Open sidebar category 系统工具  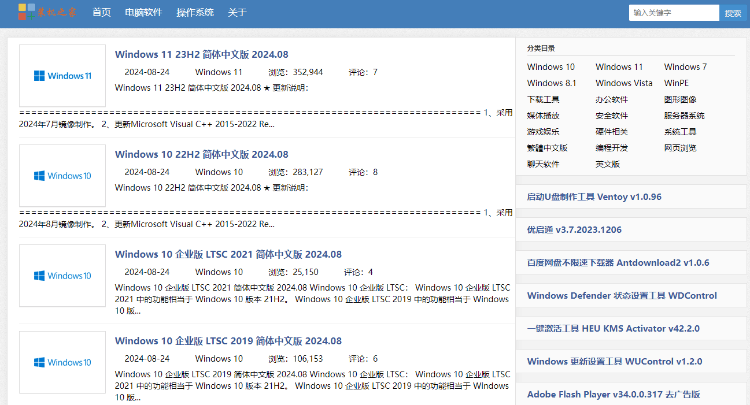pos(680,131)
